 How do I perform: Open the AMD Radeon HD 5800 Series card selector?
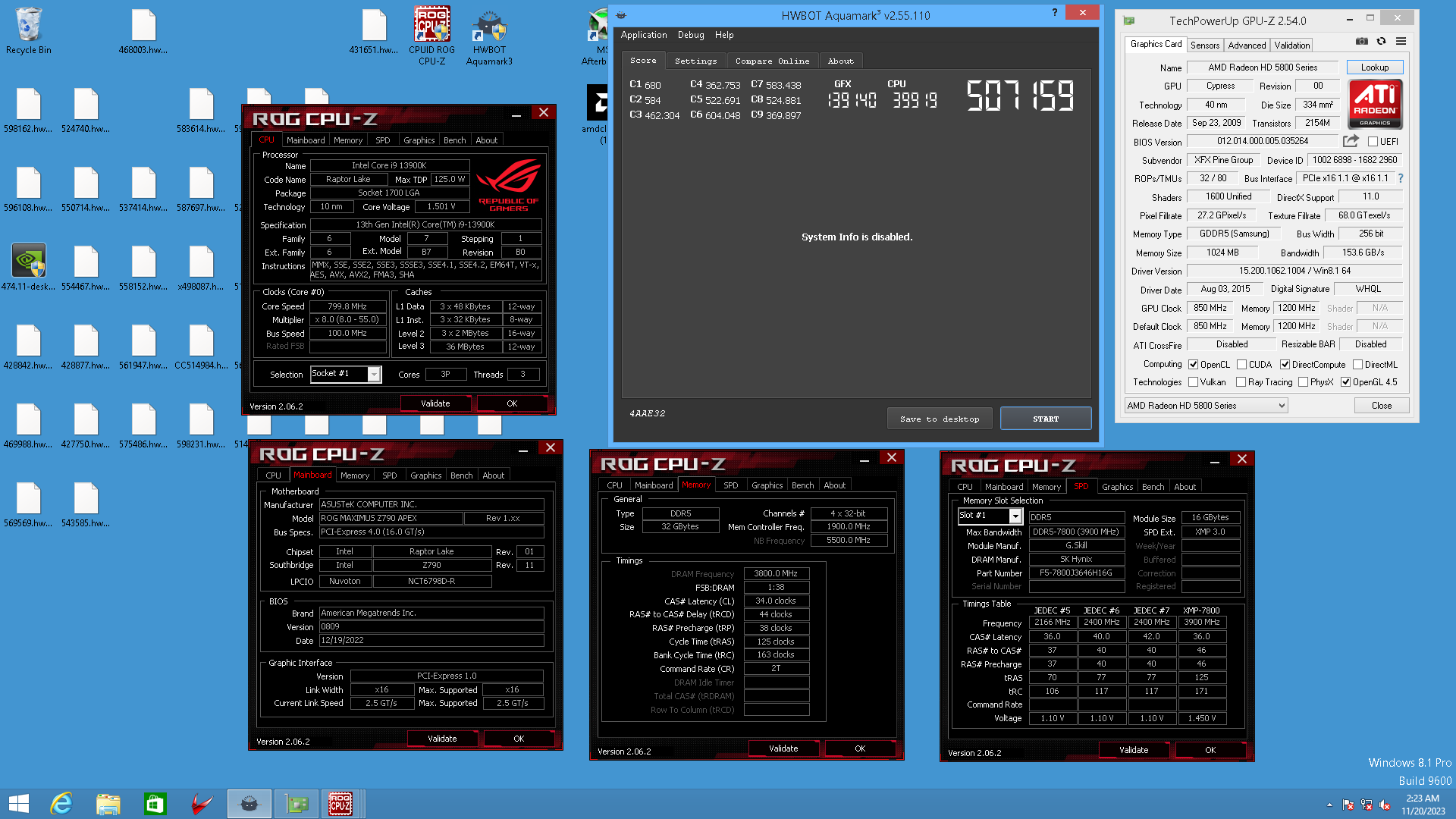[1206, 406]
